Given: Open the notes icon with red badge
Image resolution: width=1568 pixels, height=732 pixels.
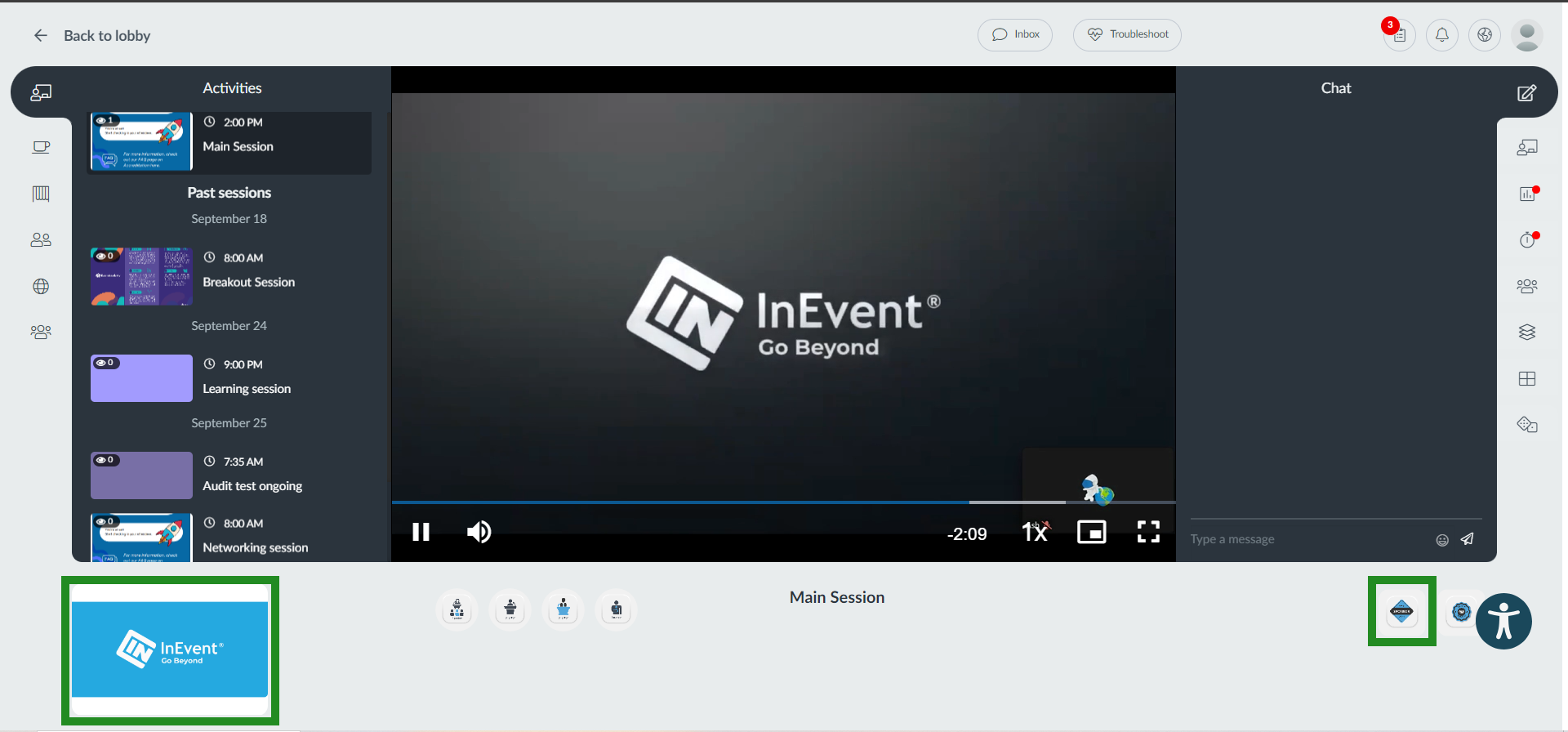Looking at the screenshot, I should pos(1399,35).
